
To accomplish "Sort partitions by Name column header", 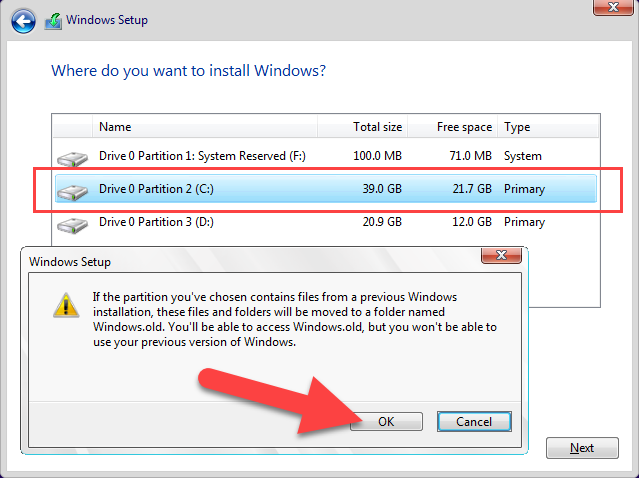I will click(205, 127).
